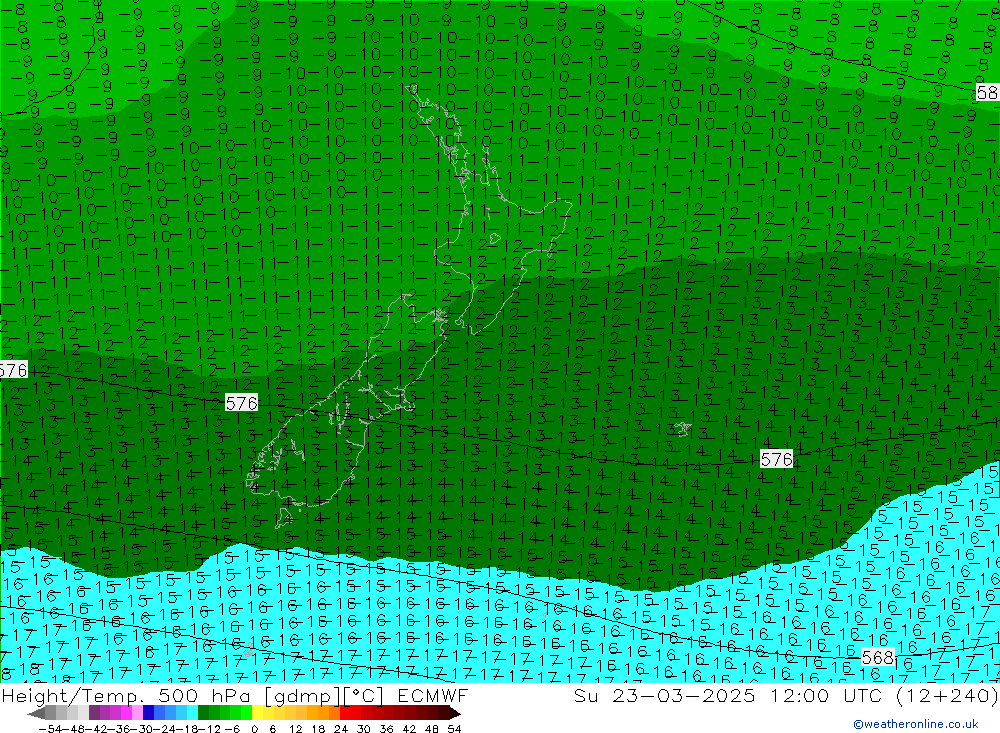Pick the cyan swatch near -18 in legend

(192, 713)
